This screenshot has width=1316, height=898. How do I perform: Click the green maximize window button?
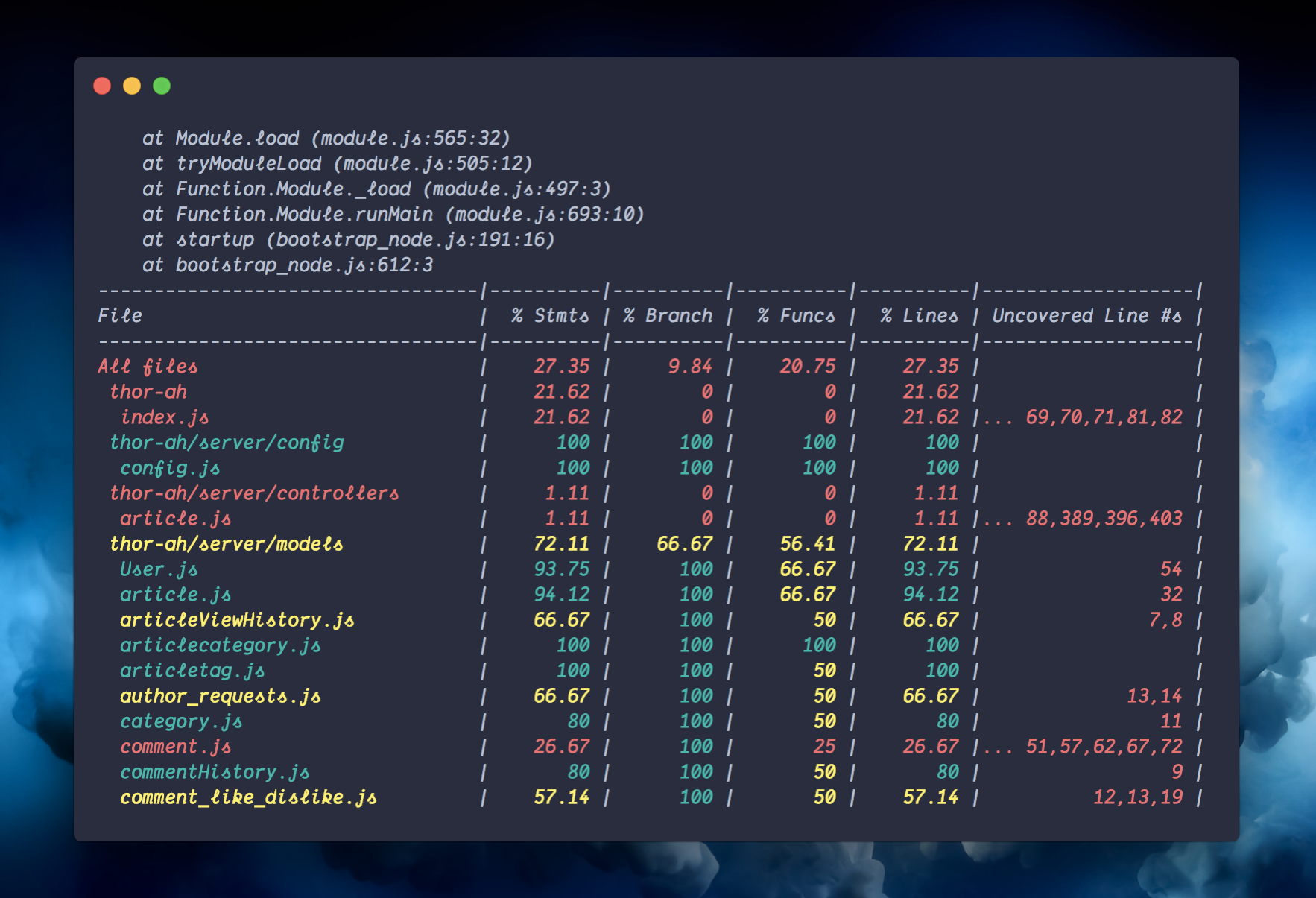162,86
